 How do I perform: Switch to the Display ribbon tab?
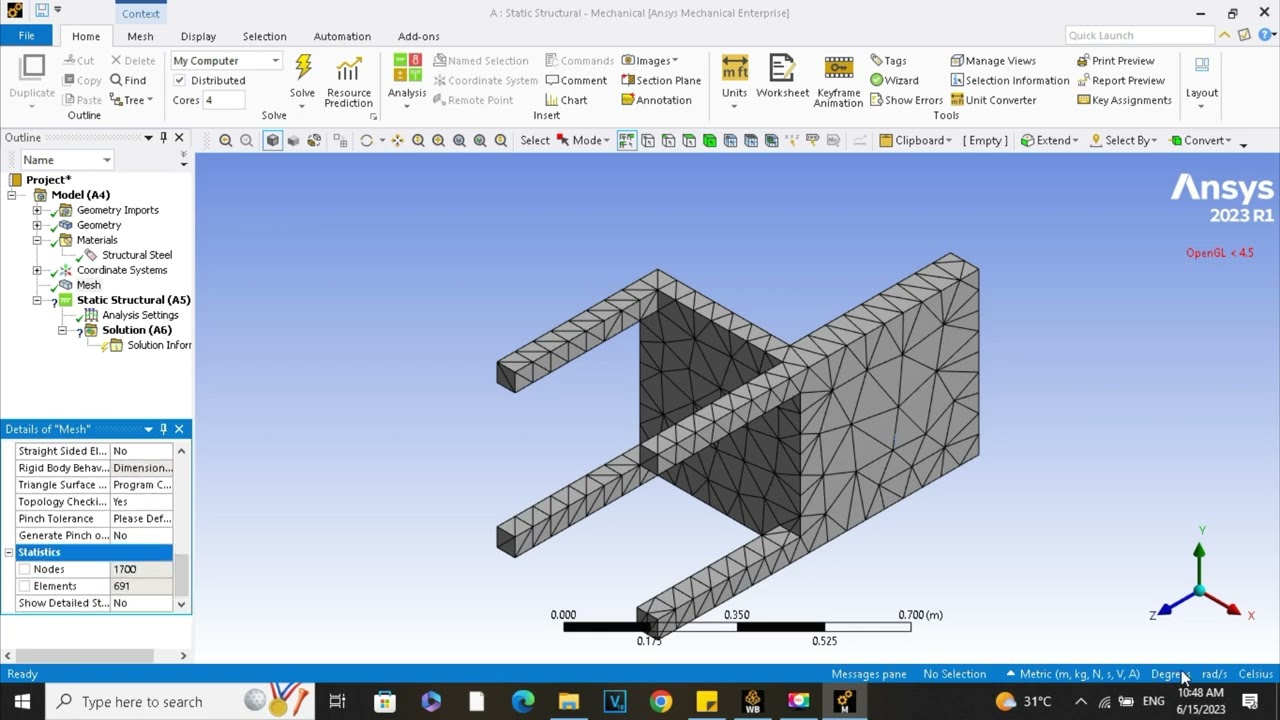(x=198, y=36)
